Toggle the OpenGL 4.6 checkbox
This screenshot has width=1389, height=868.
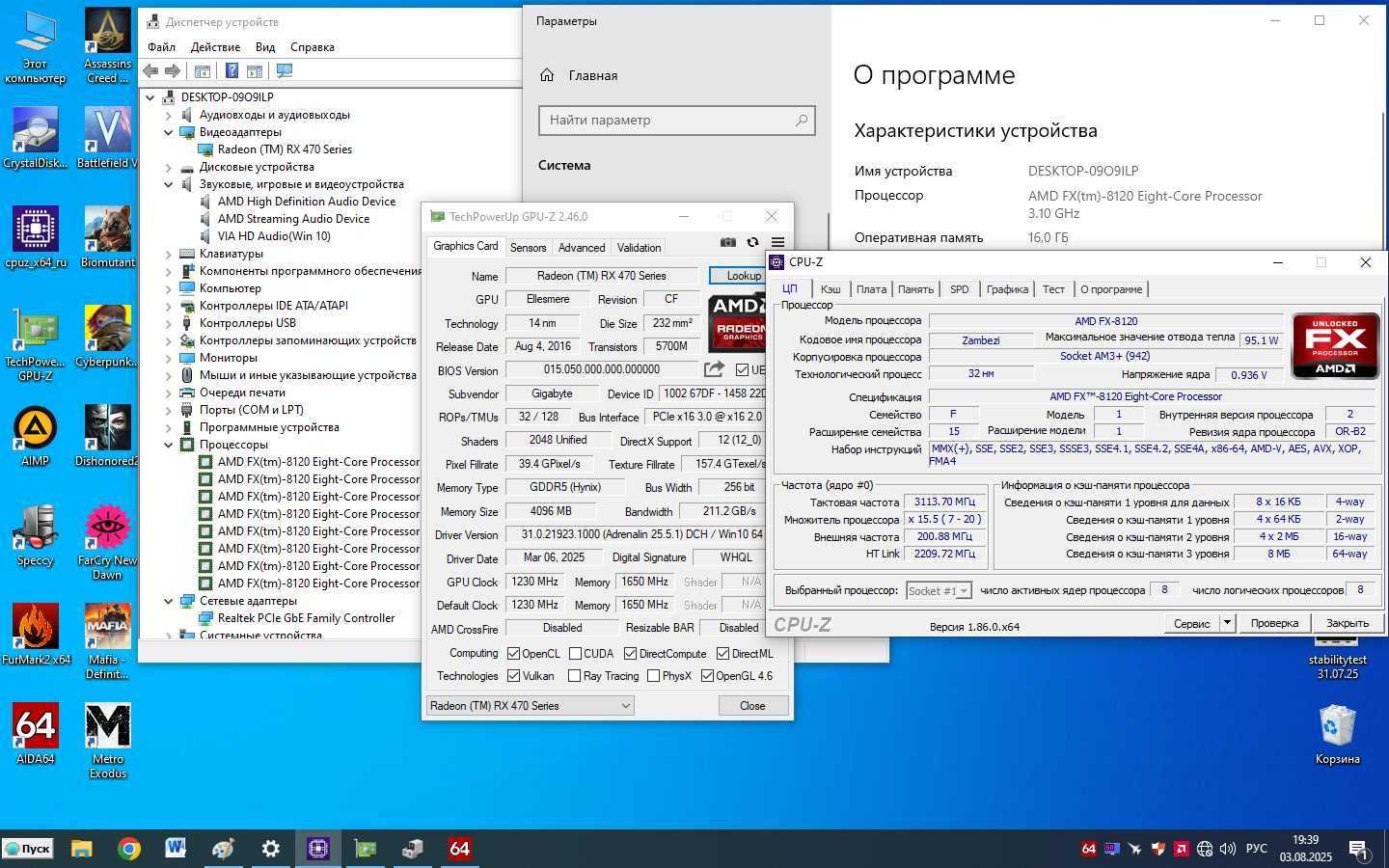708,675
